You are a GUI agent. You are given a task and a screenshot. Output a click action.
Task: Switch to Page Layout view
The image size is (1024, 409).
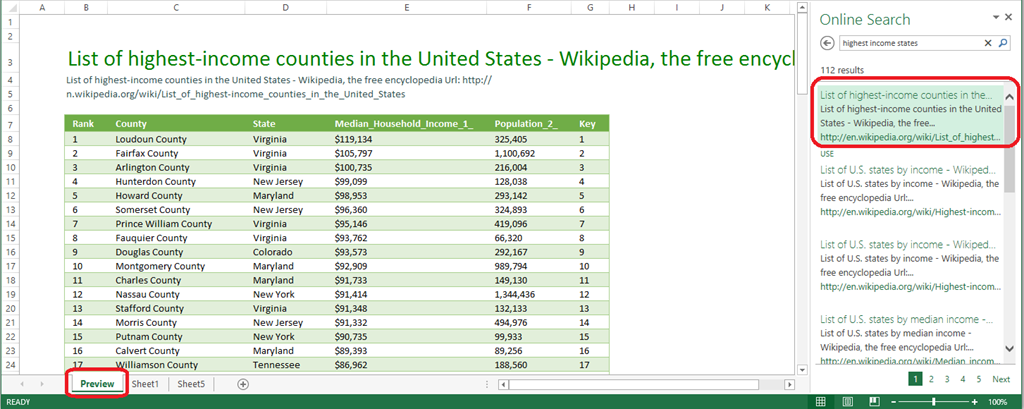848,402
